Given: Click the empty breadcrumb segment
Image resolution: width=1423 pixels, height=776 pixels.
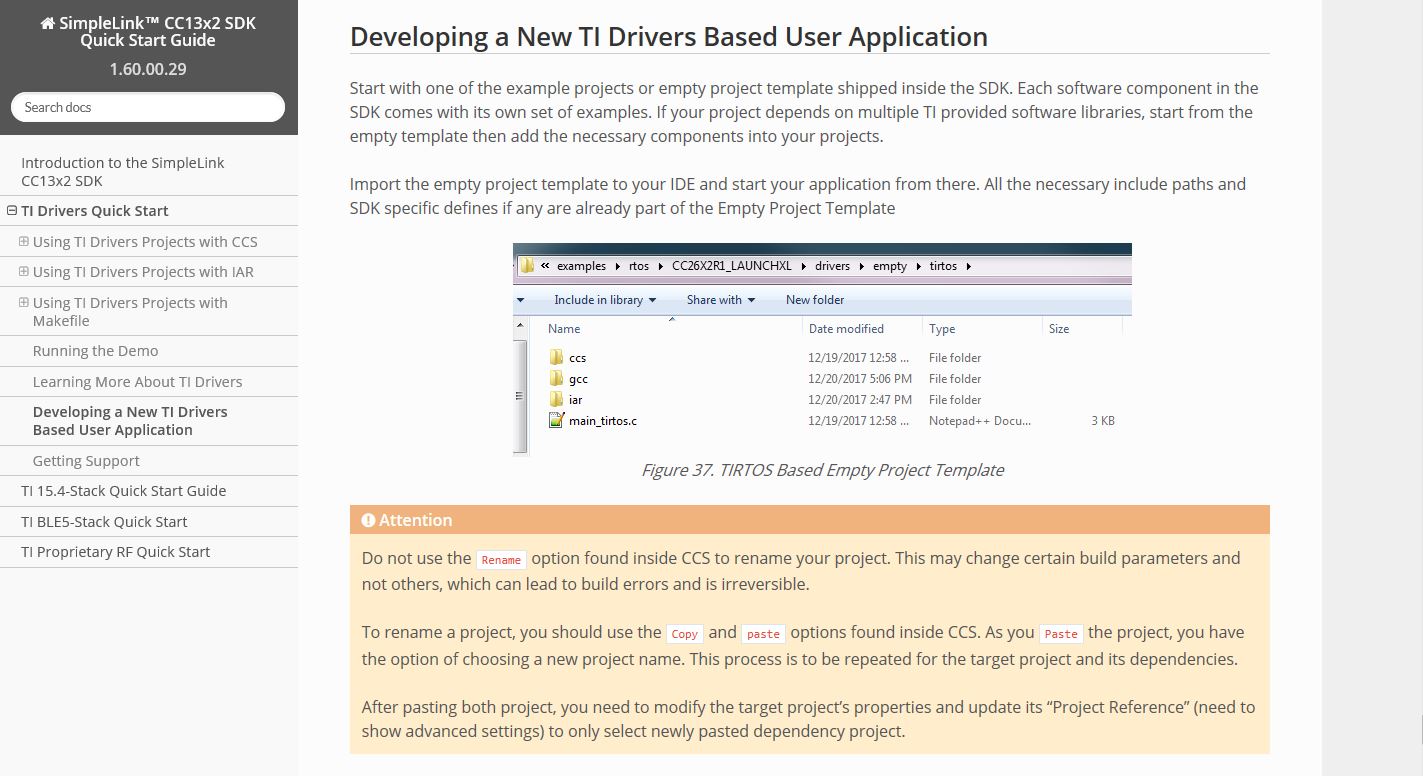Looking at the screenshot, I should pyautogui.click(x=890, y=266).
